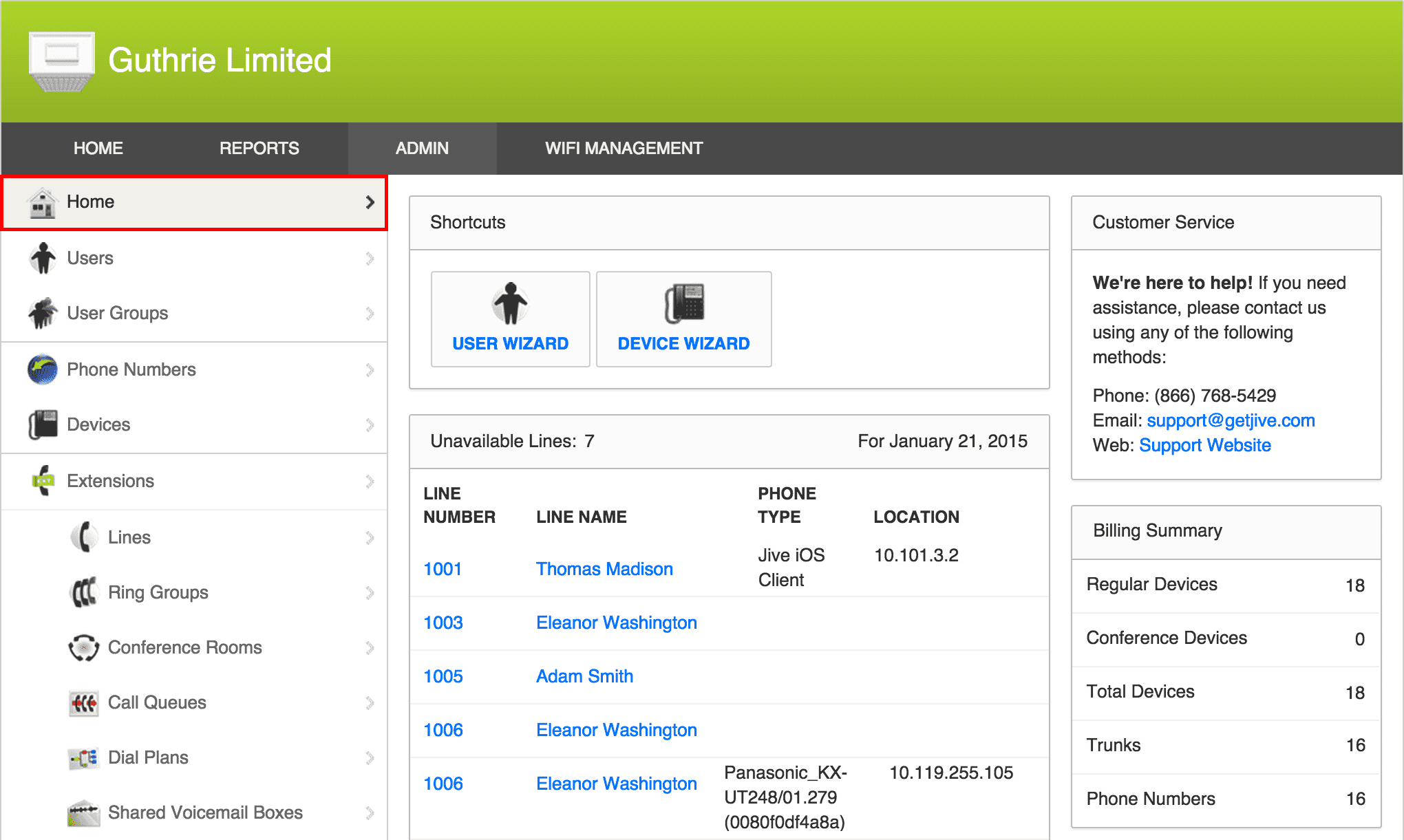Click the User Groups crowd icon
The width and height of the screenshot is (1404, 840).
(x=43, y=313)
